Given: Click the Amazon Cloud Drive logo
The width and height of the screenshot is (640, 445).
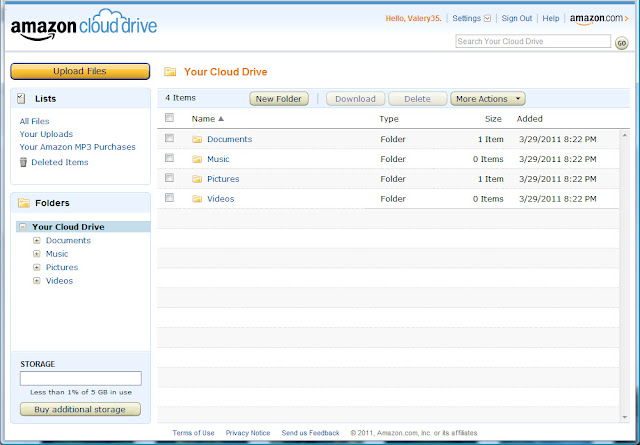Looking at the screenshot, I should (84, 25).
